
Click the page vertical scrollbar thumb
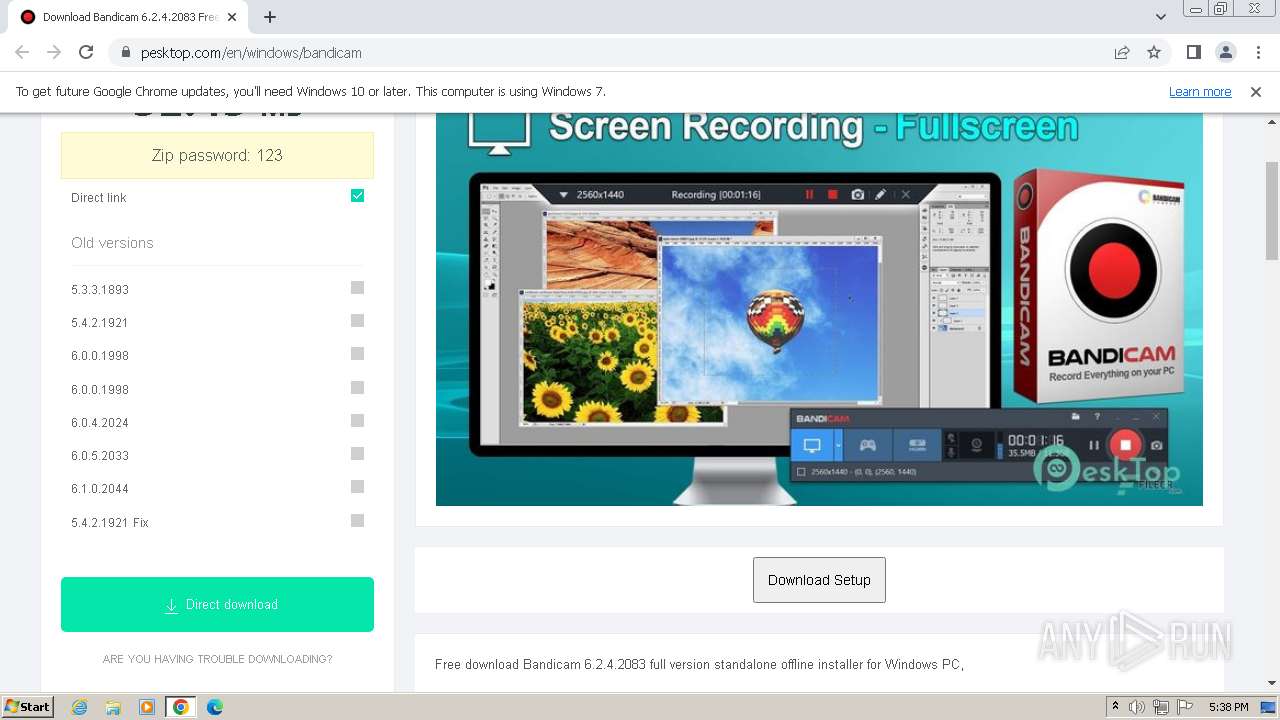tap(1272, 210)
